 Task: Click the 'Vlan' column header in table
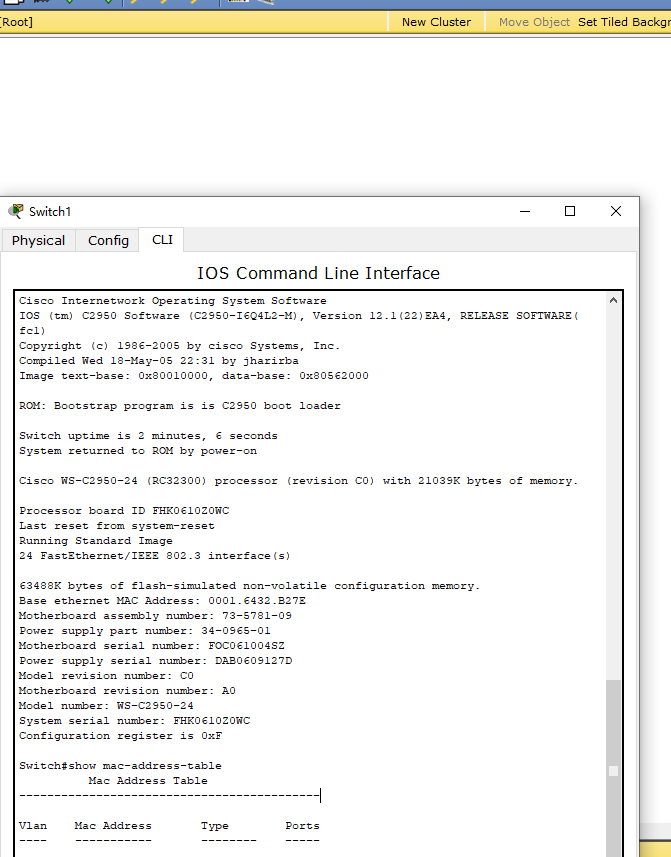33,825
